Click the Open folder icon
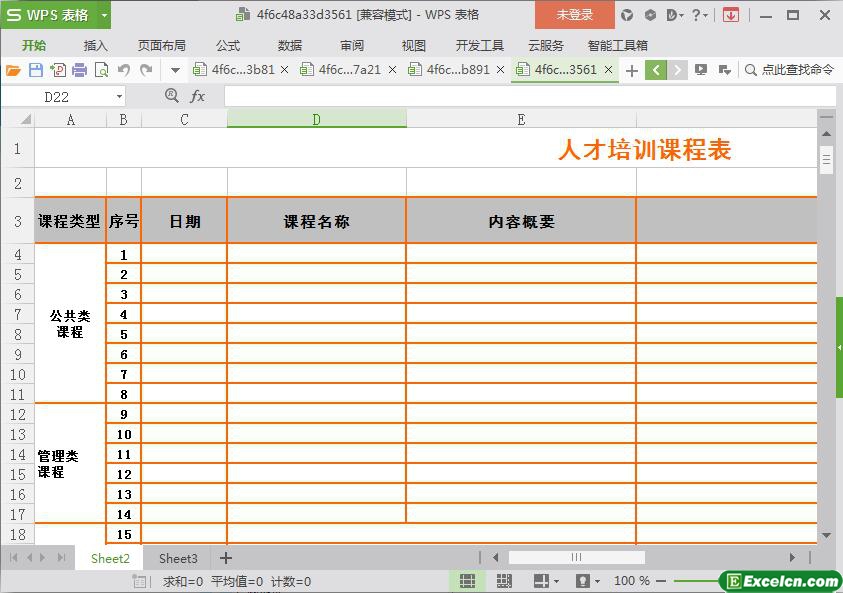The height and width of the screenshot is (593, 843). point(13,70)
